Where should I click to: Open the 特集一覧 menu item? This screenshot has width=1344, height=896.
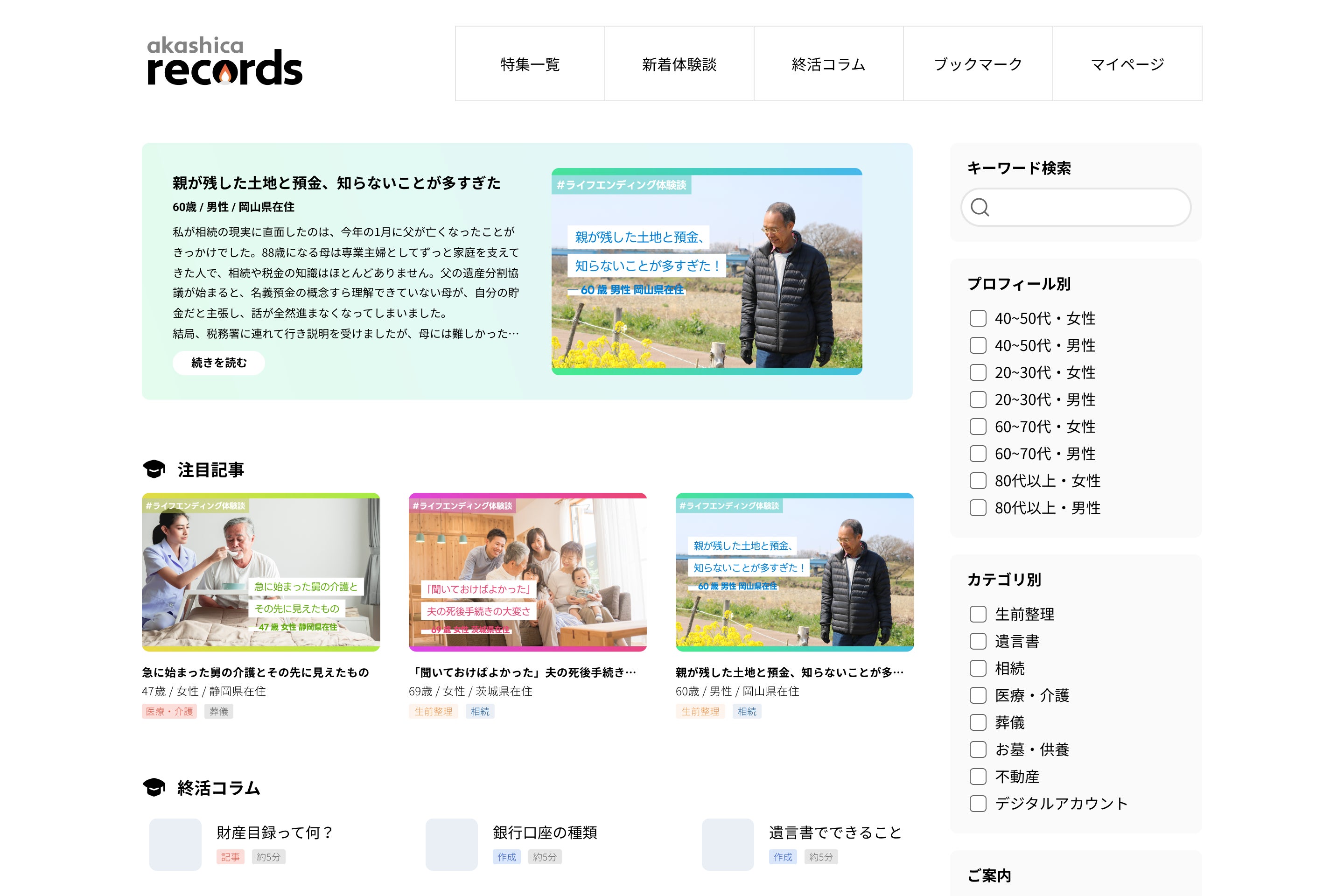(x=530, y=64)
